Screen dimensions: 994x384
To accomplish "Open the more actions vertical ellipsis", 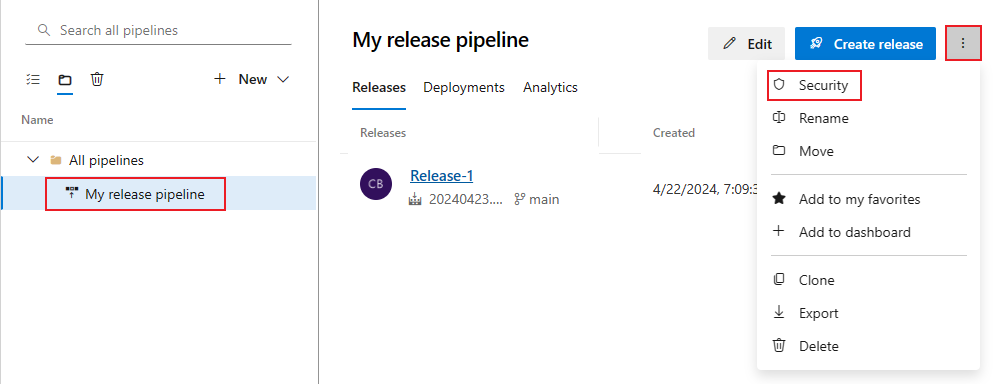I will coord(963,43).
